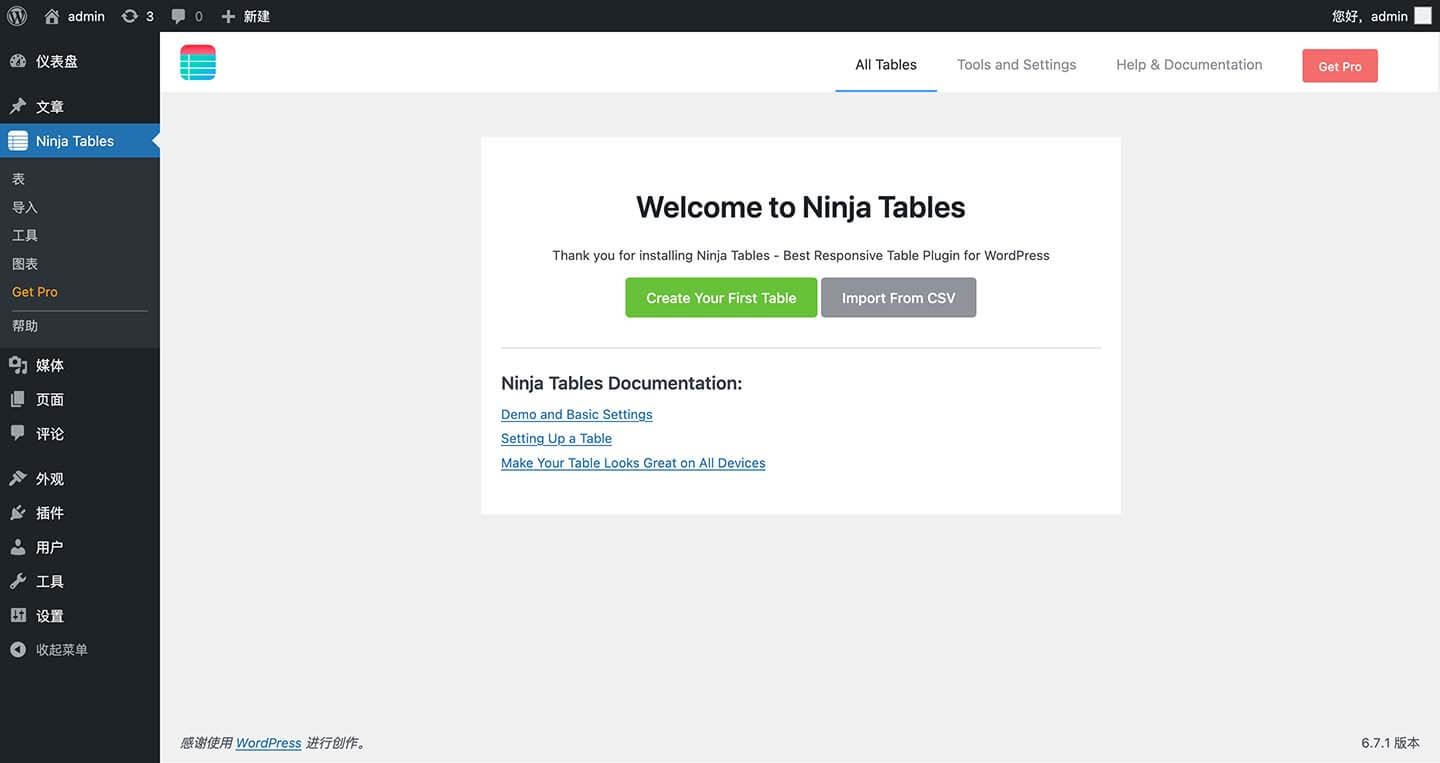Open the 页面 menu label
The width and height of the screenshot is (1440, 763).
click(x=50, y=399)
